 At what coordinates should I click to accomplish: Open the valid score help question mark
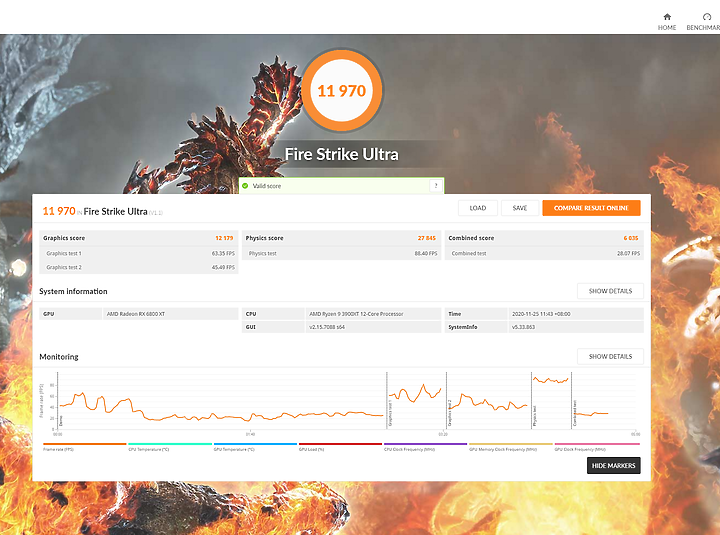[436, 186]
